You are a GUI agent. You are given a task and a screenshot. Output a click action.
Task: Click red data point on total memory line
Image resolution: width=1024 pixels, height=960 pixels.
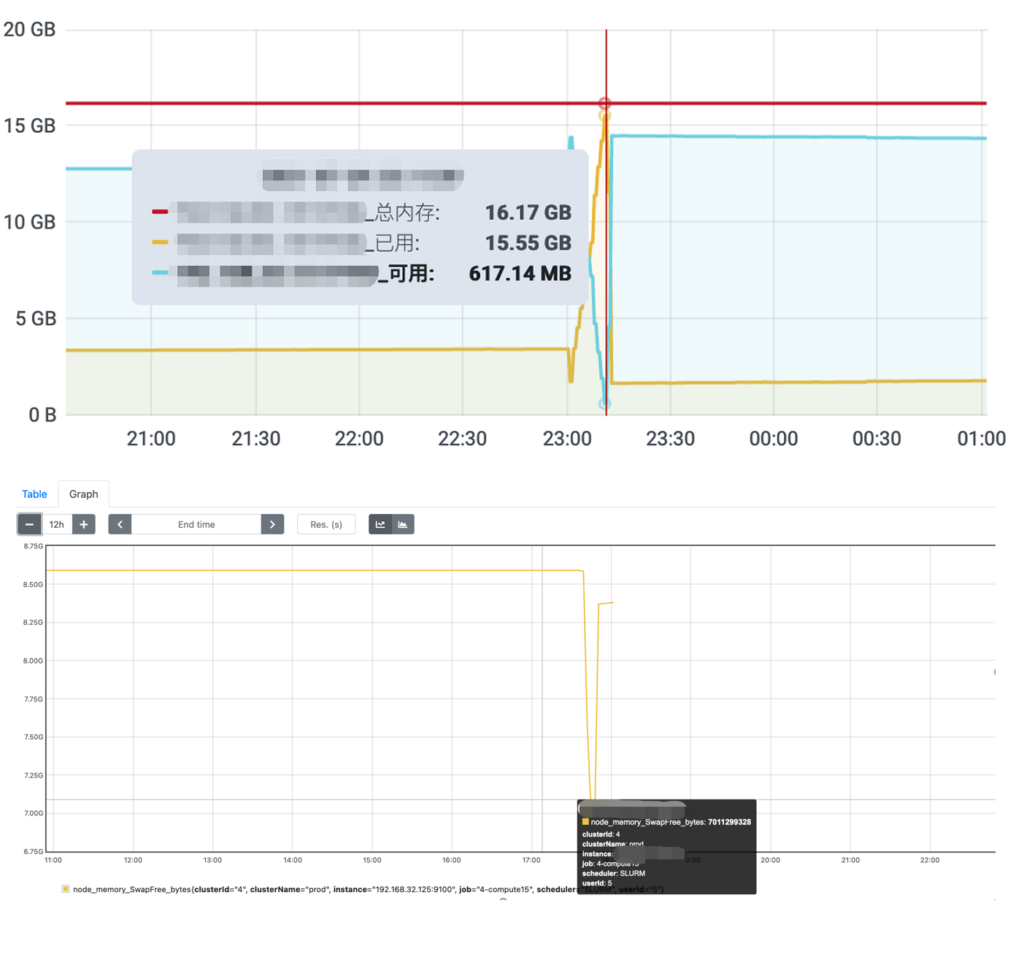604,103
